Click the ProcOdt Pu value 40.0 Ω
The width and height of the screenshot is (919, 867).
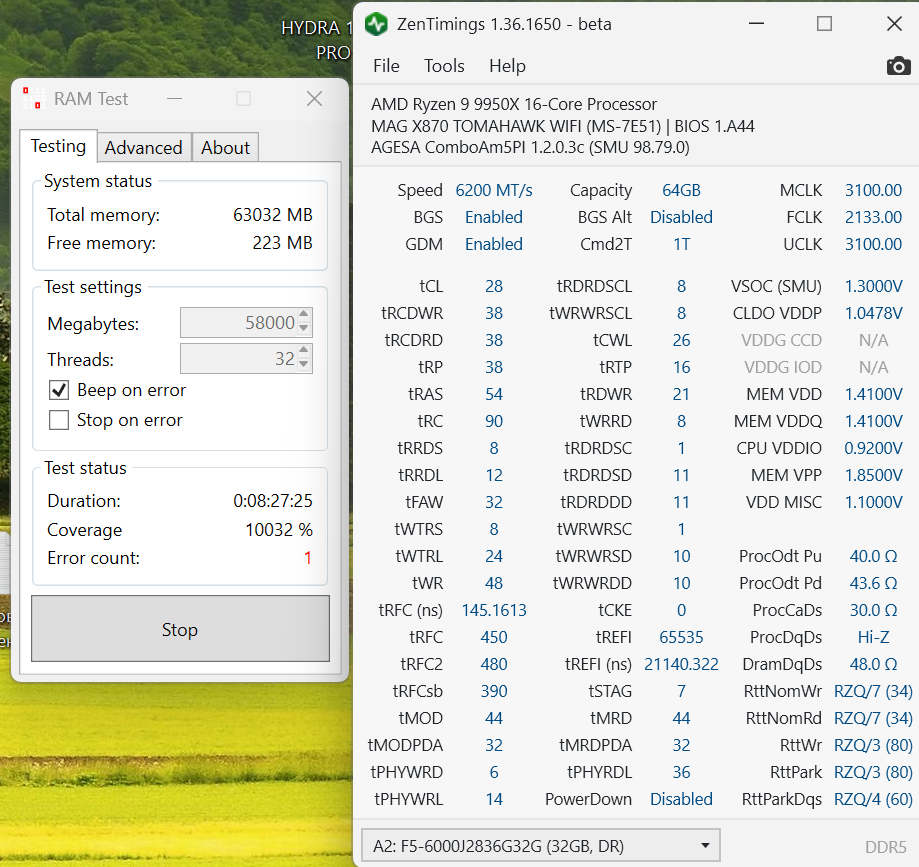point(873,556)
